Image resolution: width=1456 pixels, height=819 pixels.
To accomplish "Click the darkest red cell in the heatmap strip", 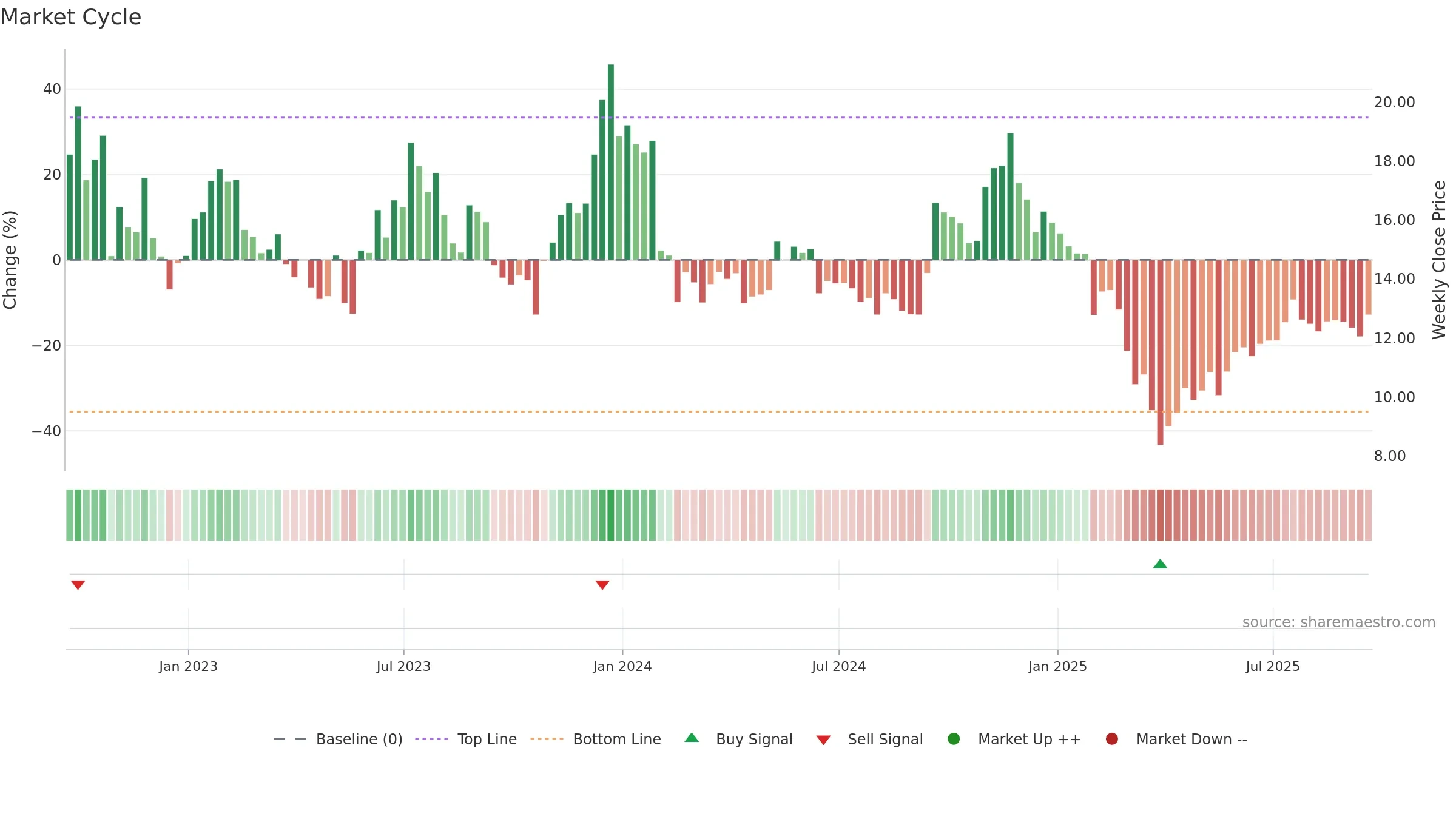I will (x=1160, y=515).
